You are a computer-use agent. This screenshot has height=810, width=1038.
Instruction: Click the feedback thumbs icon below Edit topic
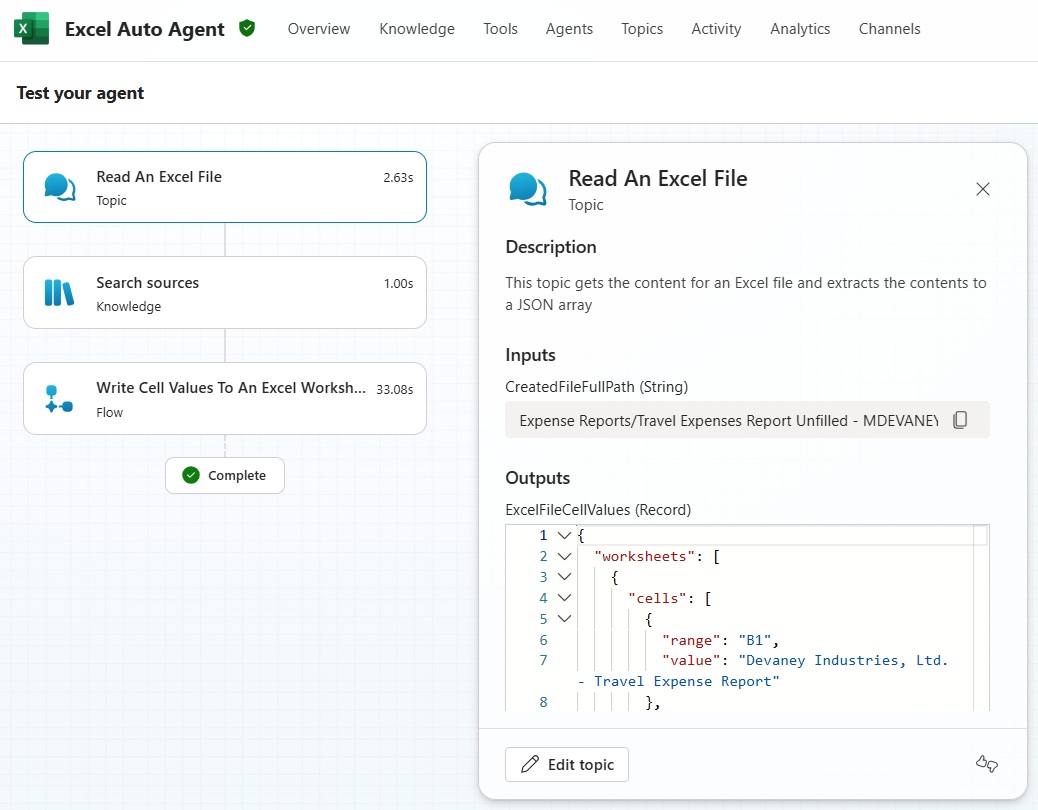pyautogui.click(x=986, y=763)
